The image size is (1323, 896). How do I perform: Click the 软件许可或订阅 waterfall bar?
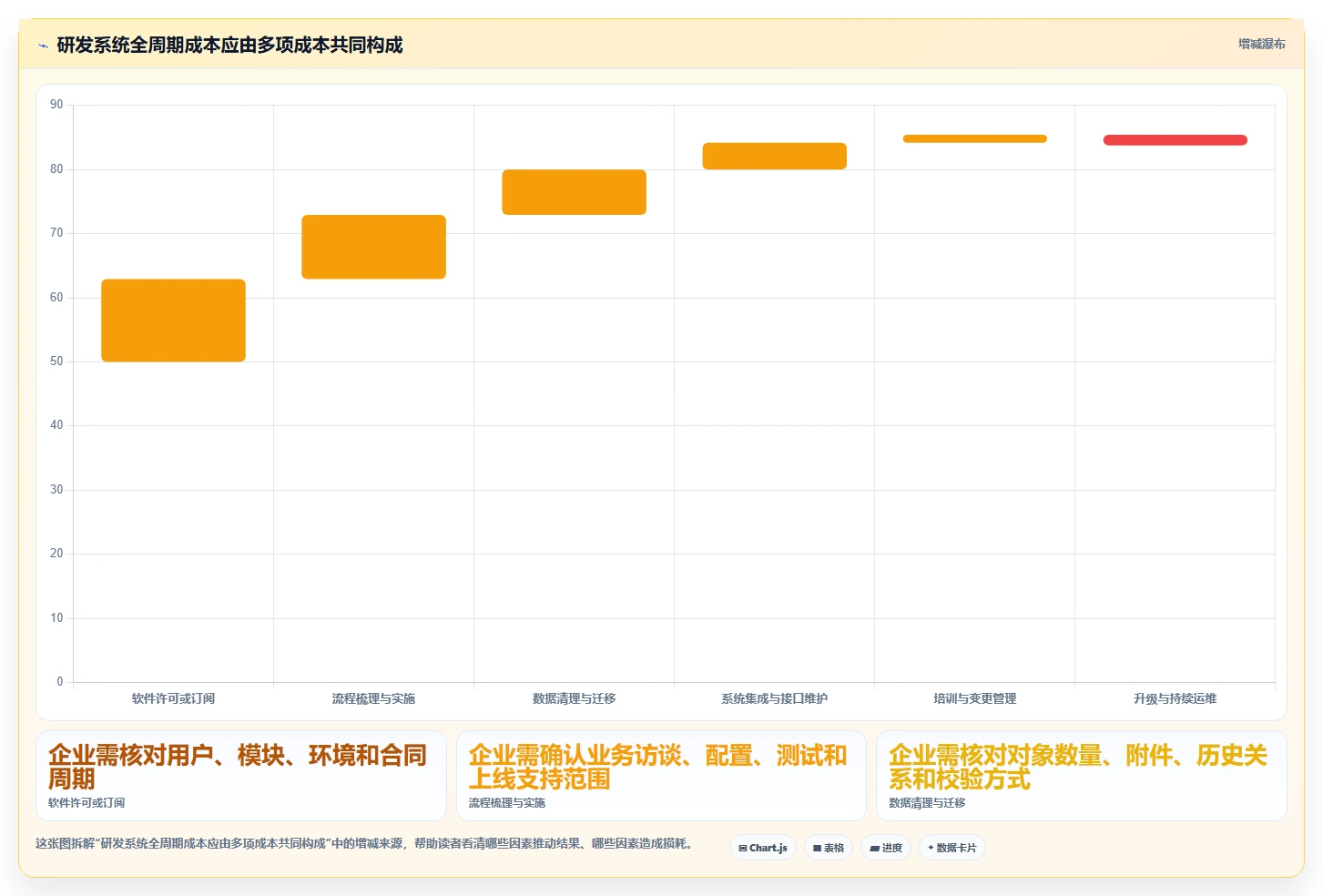click(x=173, y=321)
